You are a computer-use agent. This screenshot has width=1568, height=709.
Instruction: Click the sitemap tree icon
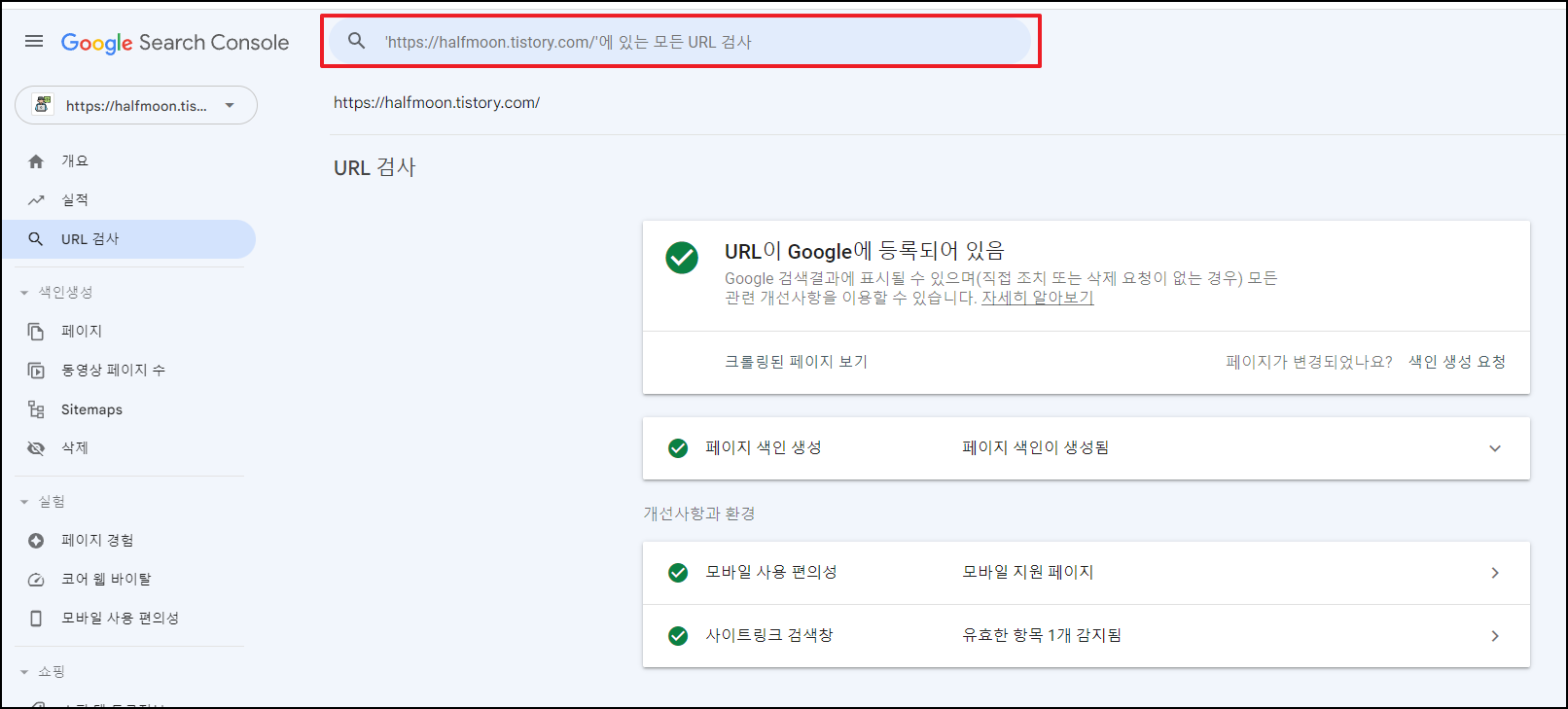pos(36,409)
